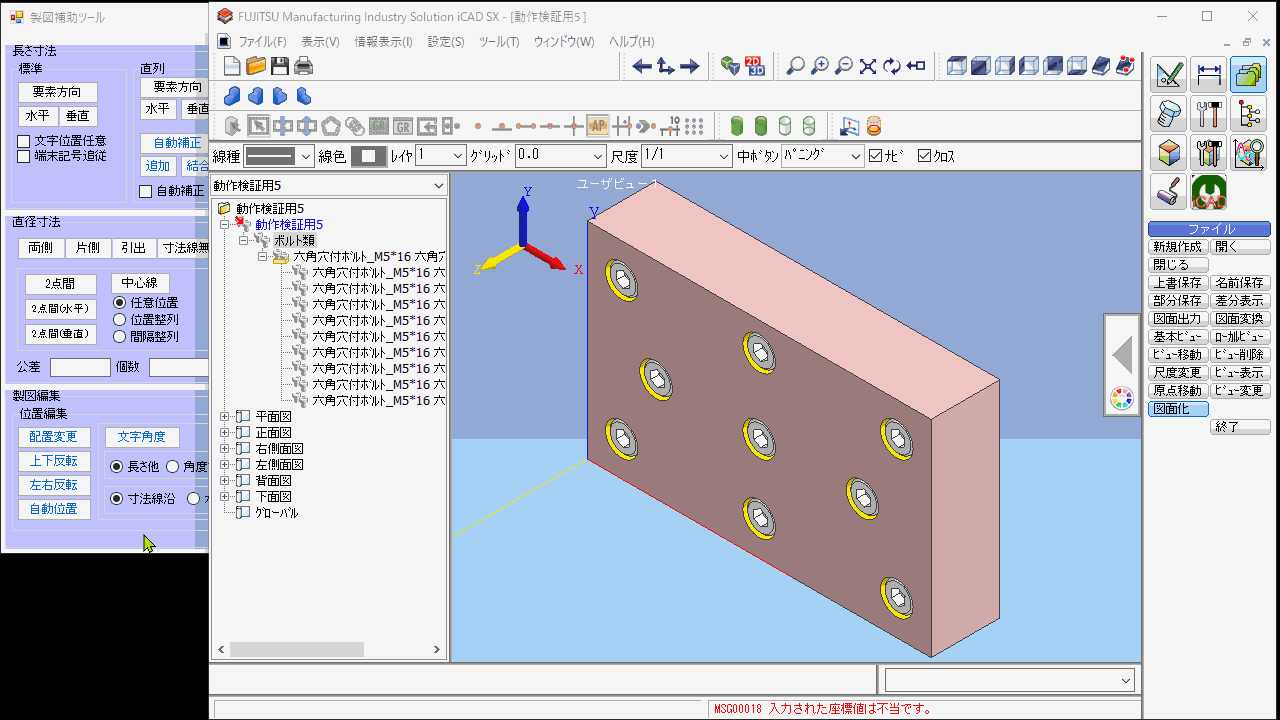The height and width of the screenshot is (720, 1280).
Task: Enable 文字位置任意 checkbox
Action: (24, 141)
